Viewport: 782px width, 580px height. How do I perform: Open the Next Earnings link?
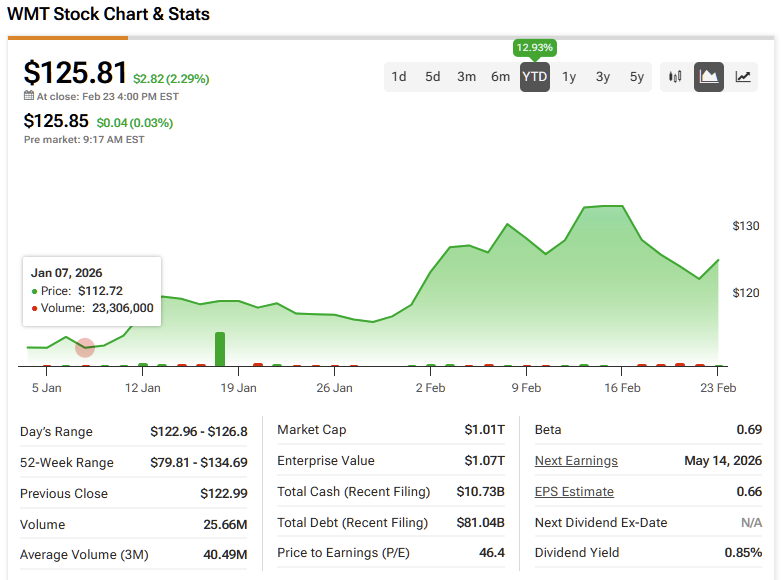click(x=576, y=461)
